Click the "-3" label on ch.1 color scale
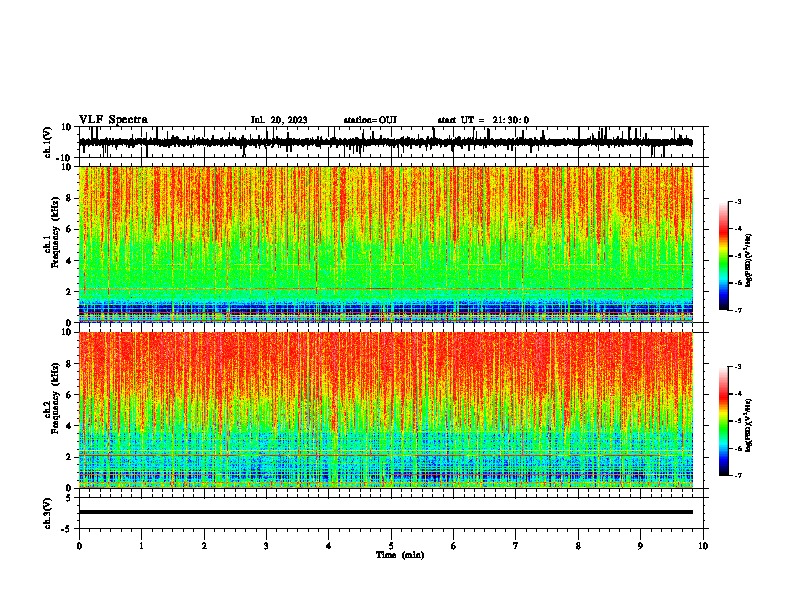This screenshot has width=792, height=612. click(x=738, y=201)
